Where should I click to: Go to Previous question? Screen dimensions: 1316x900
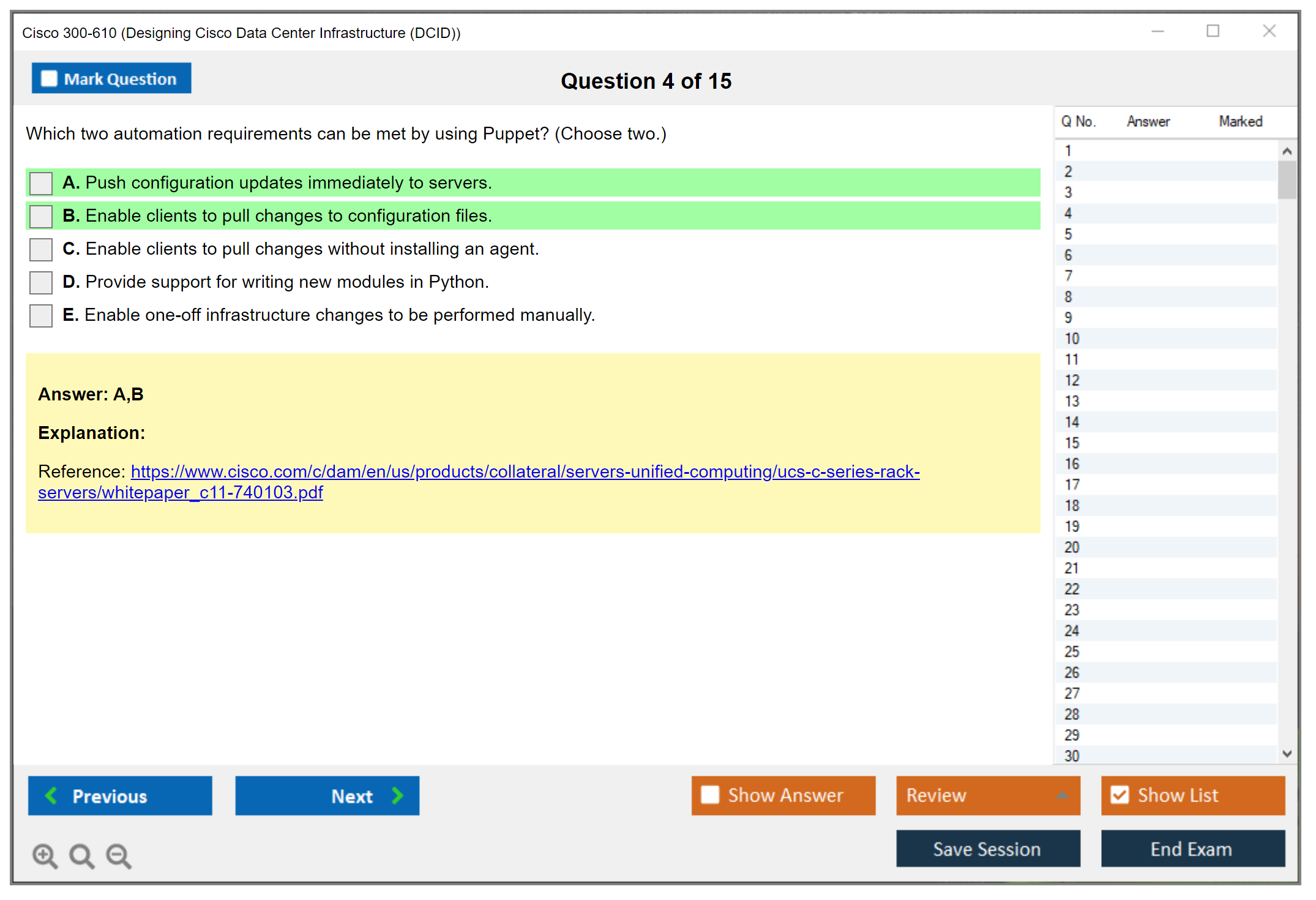[120, 795]
